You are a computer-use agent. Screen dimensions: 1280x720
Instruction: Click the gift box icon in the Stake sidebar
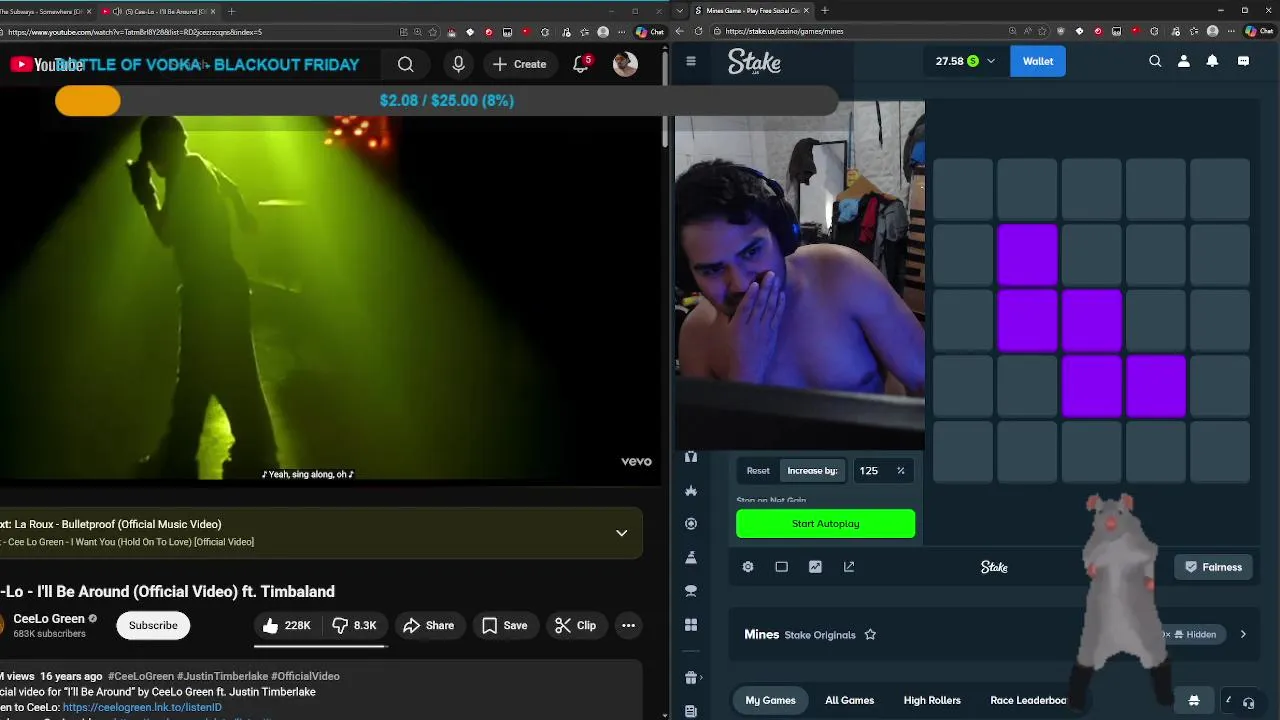[x=691, y=678]
